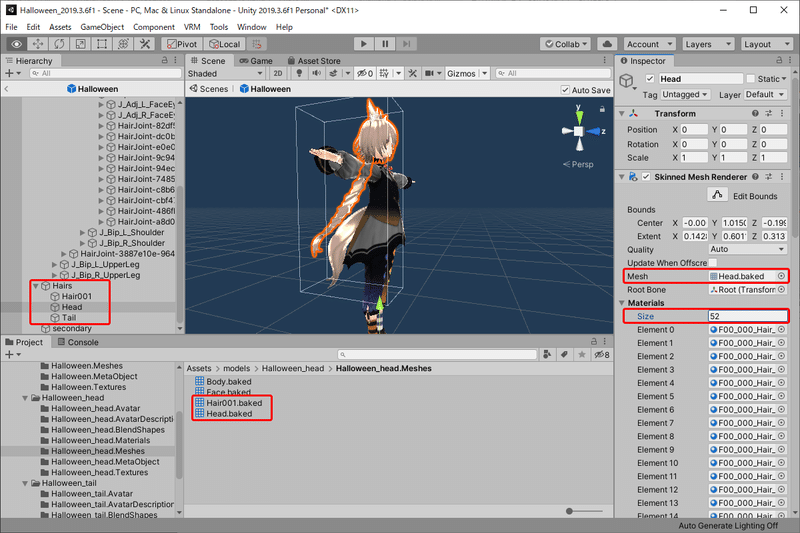
Task: Click the grid snapping toolbar icon
Action: (x=257, y=44)
